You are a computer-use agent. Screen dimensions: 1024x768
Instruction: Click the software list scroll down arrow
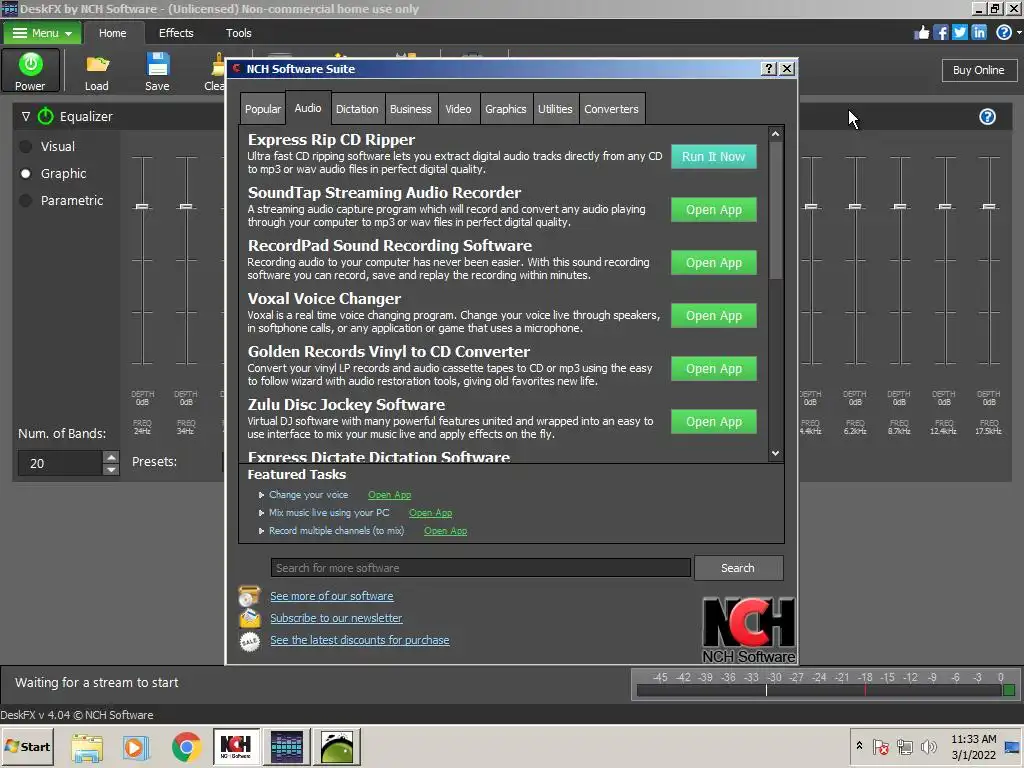[x=775, y=453]
